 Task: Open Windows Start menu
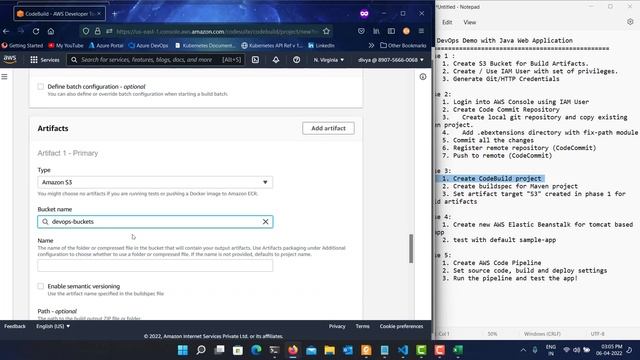pyautogui.click(x=183, y=350)
